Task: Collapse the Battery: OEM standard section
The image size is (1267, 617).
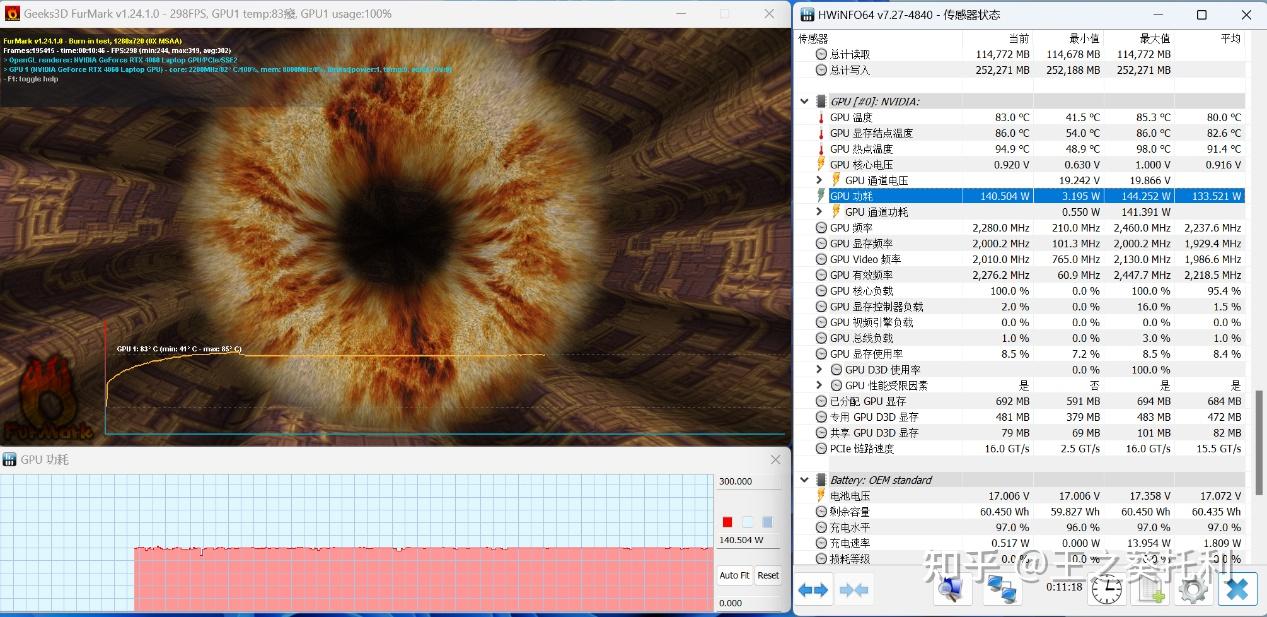Action: click(804, 479)
